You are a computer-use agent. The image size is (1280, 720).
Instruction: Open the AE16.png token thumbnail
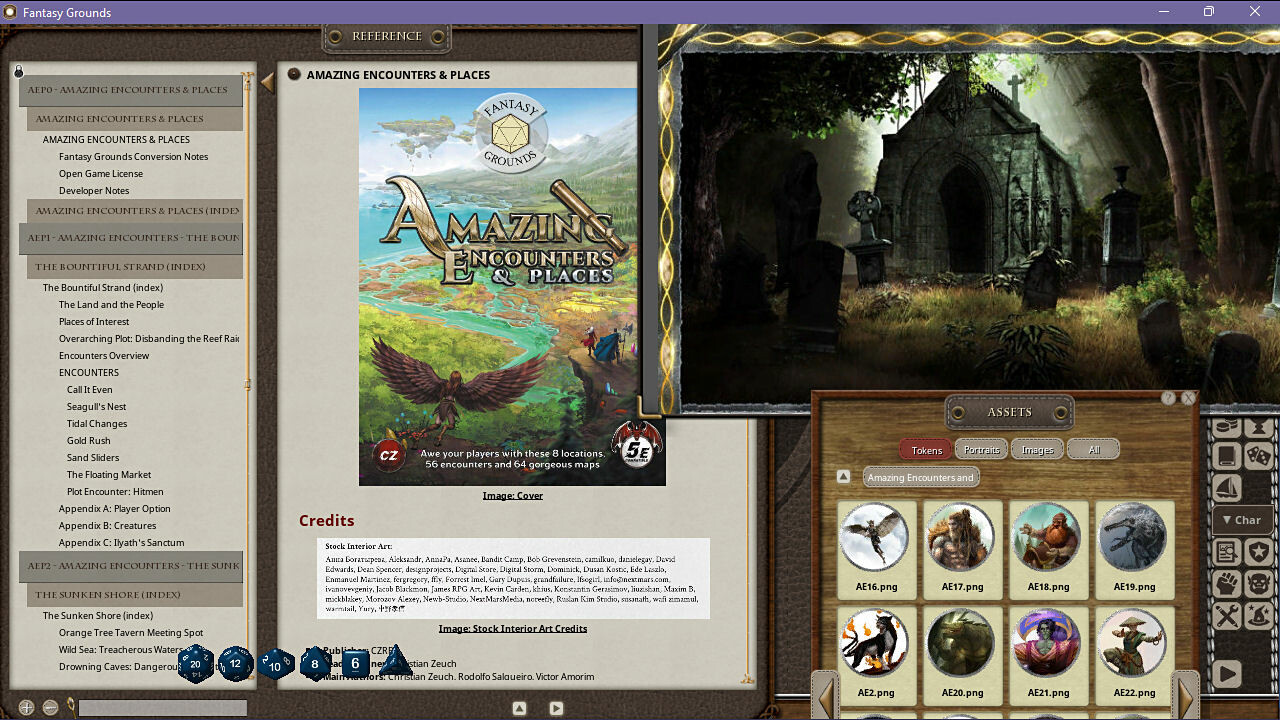coord(875,537)
